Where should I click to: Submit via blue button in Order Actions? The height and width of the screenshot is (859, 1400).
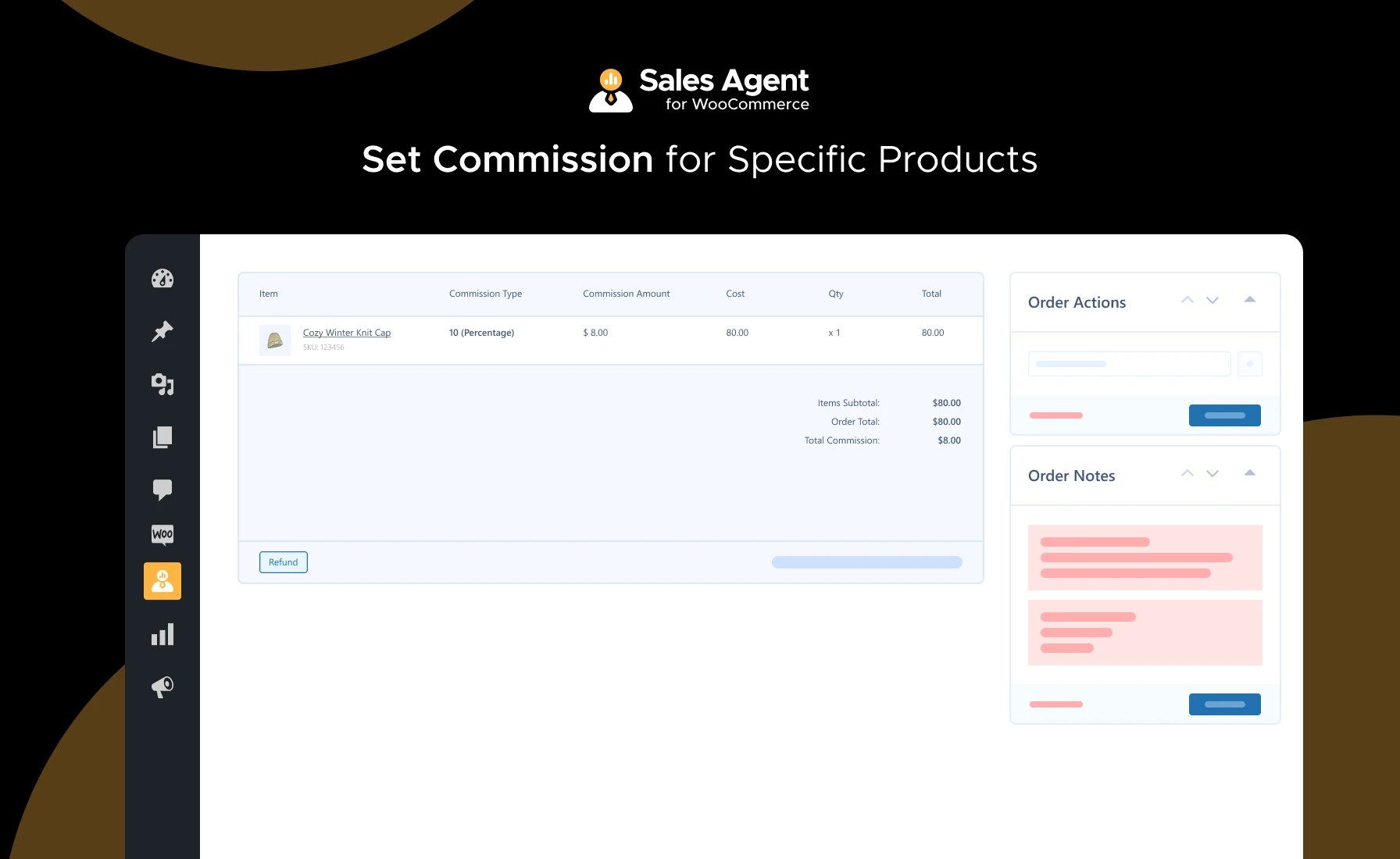pos(1224,415)
